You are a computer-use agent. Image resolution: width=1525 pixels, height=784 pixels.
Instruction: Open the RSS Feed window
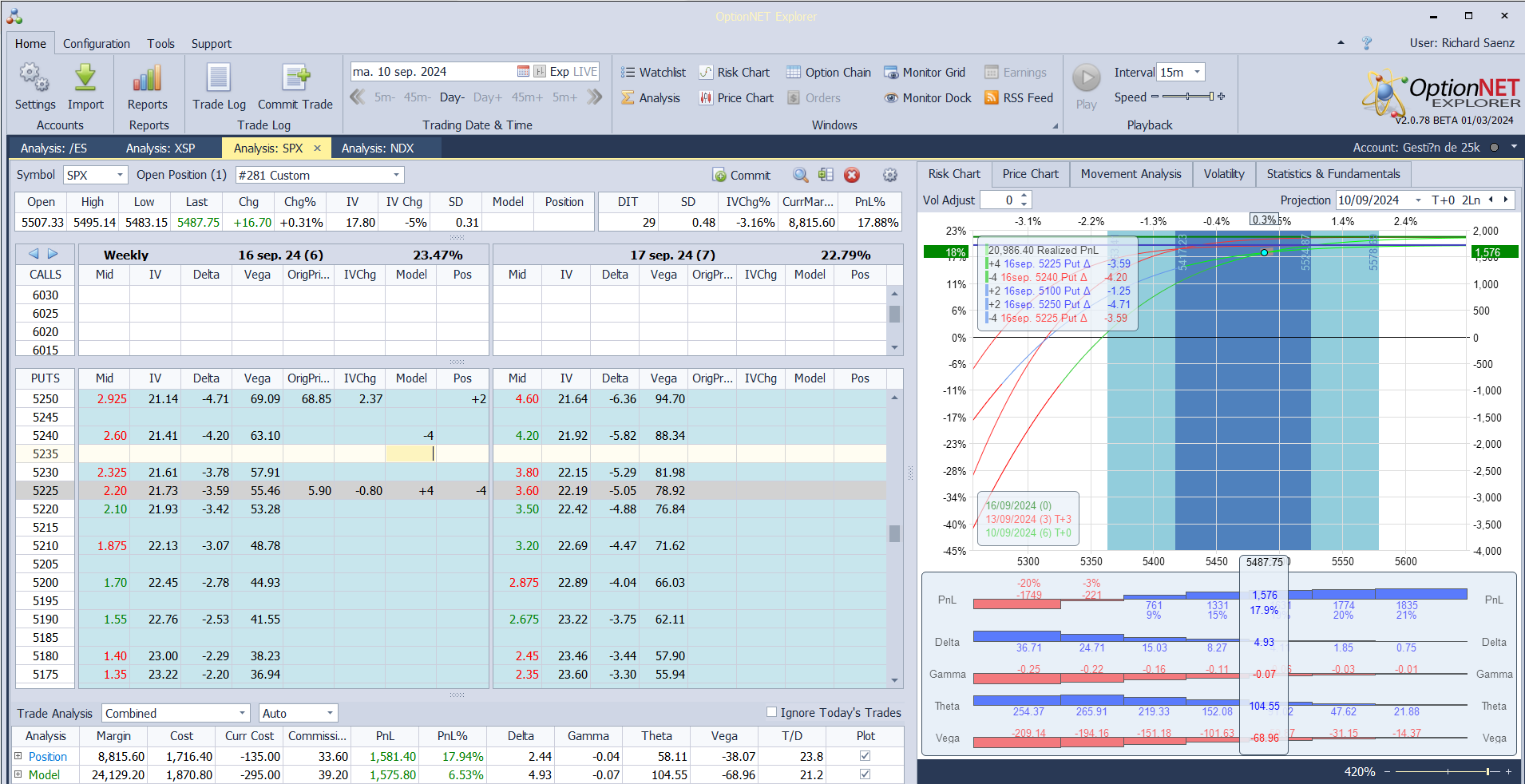1019,98
